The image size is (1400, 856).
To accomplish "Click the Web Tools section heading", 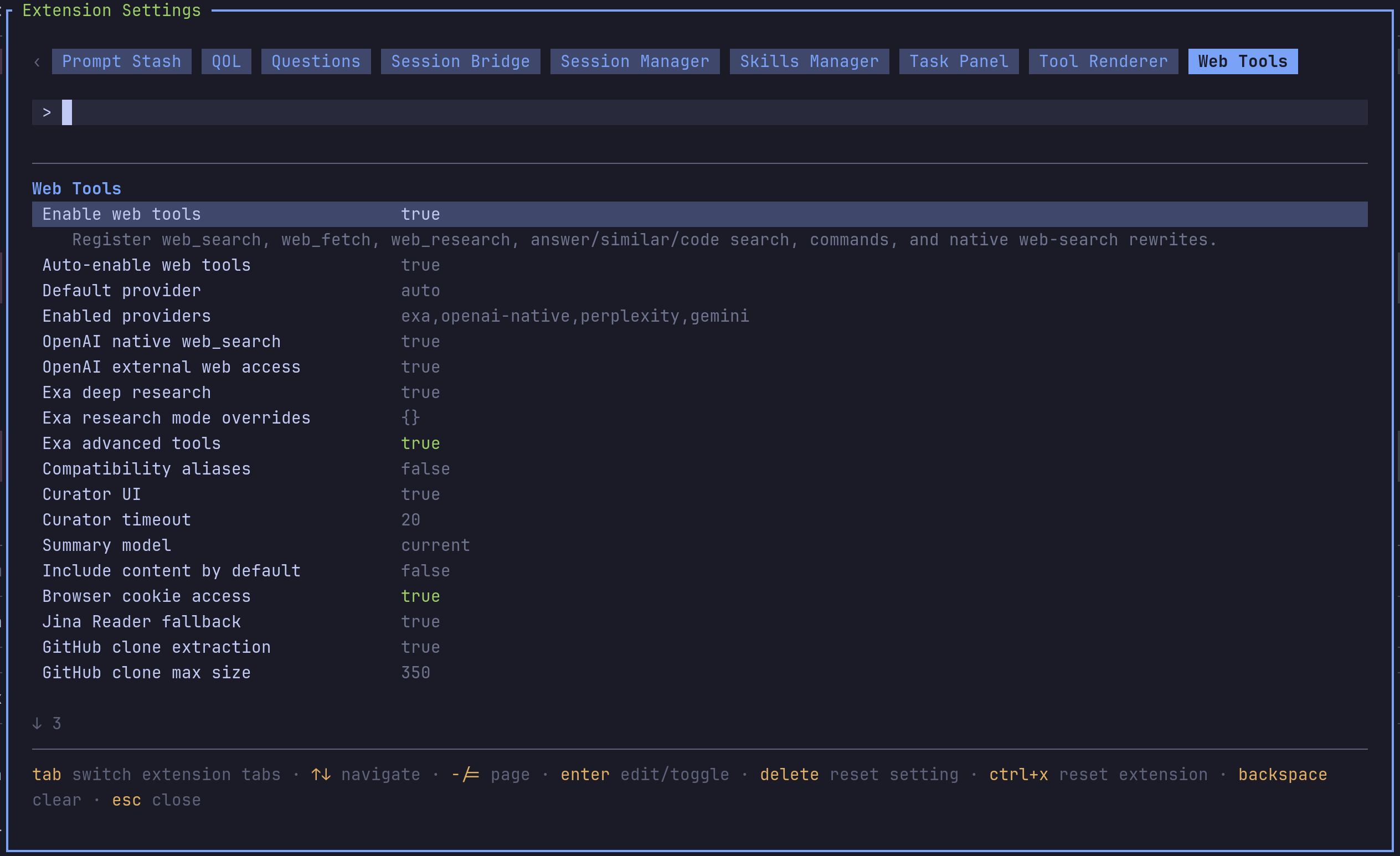I will pos(77,189).
